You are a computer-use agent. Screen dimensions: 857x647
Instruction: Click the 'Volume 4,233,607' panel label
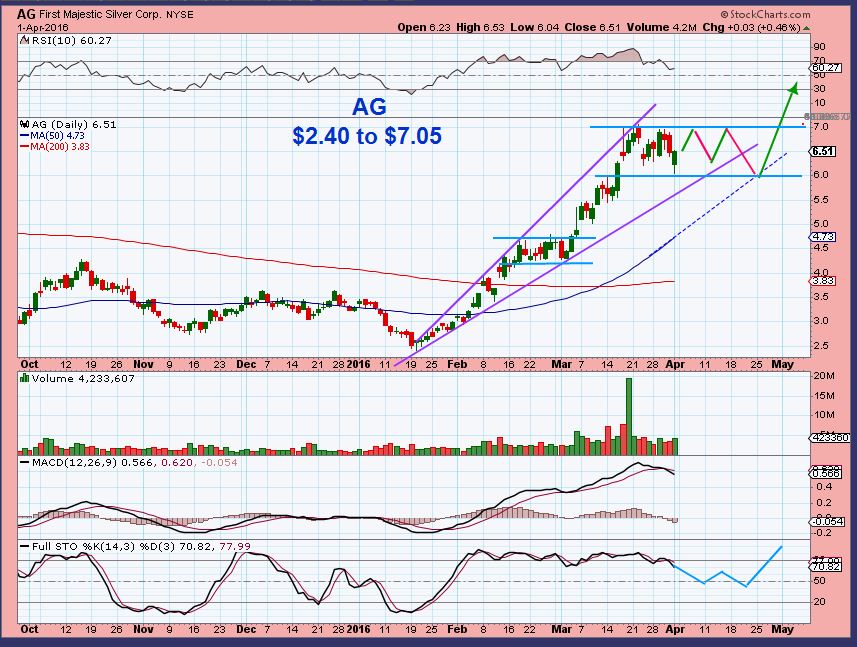tap(83, 378)
